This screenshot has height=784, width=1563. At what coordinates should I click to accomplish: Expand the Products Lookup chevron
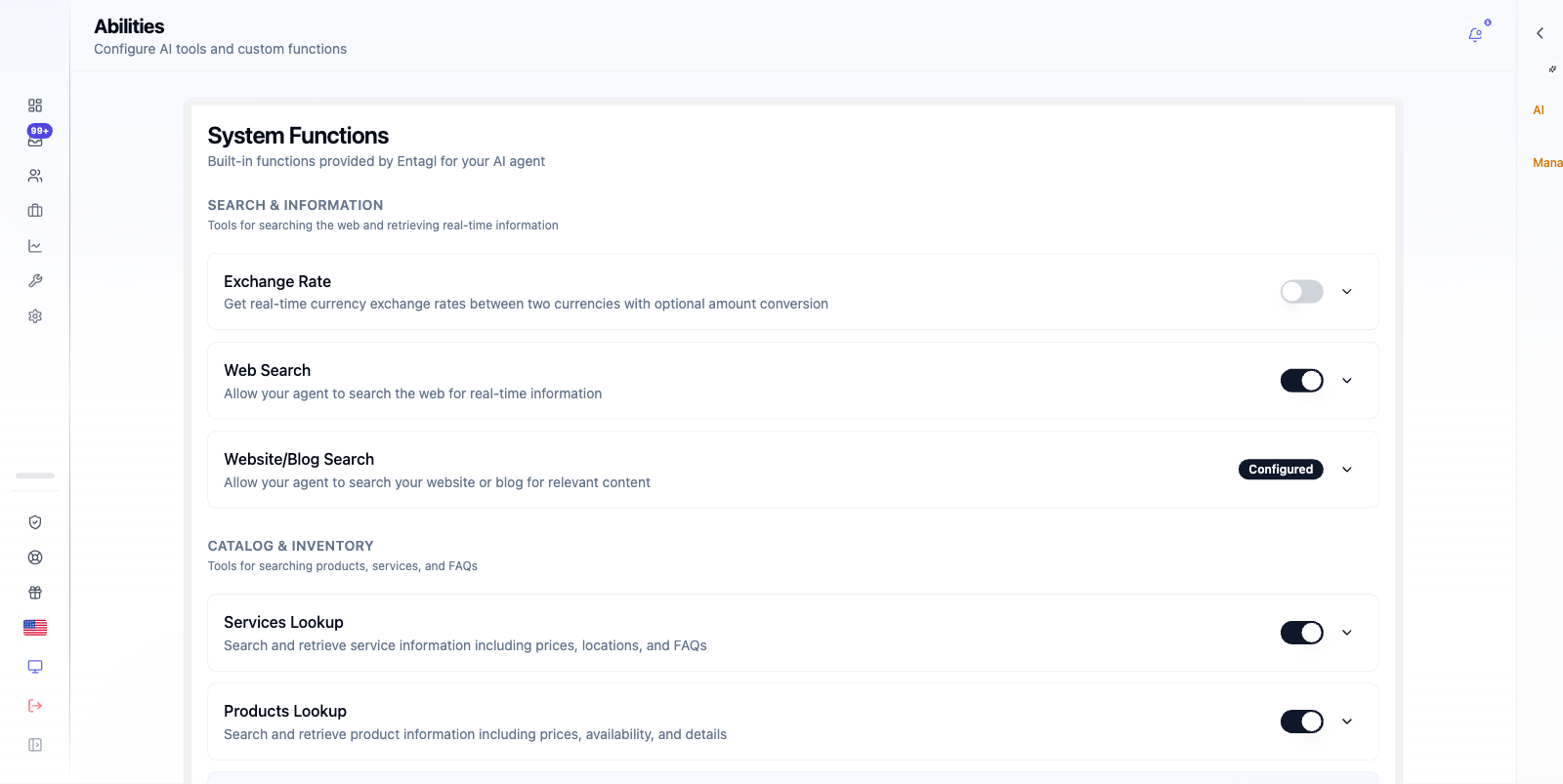pos(1347,722)
